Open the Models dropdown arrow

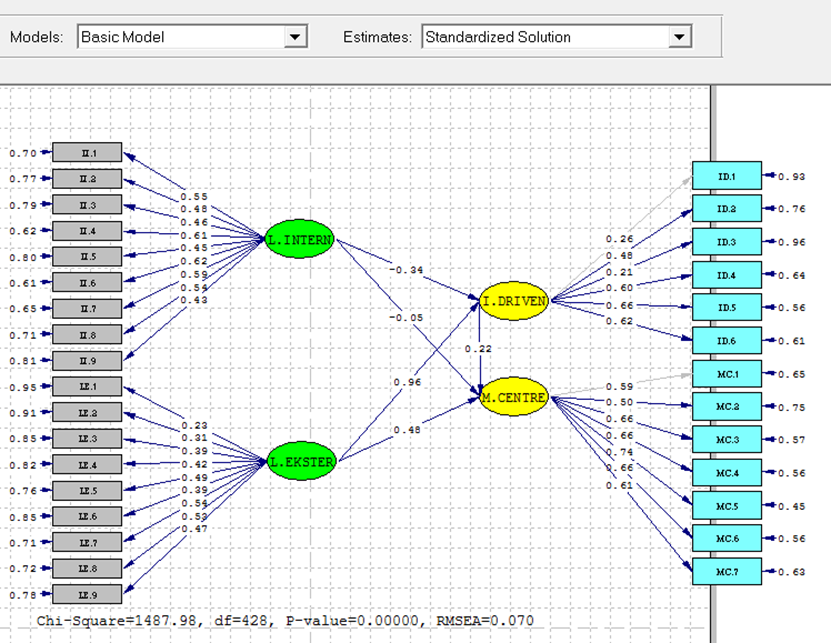point(295,37)
